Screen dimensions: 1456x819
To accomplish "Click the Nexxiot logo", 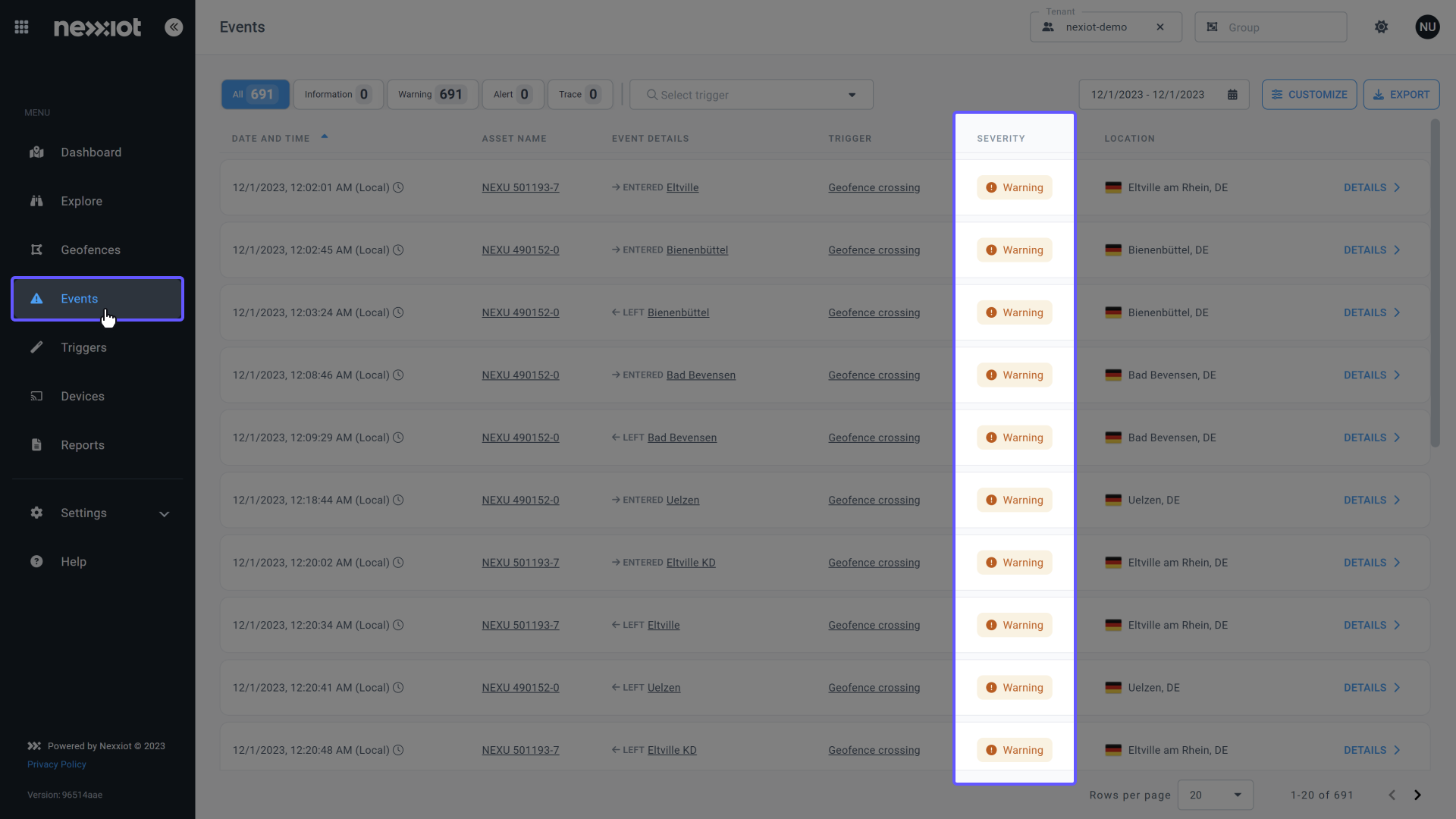I will click(97, 27).
